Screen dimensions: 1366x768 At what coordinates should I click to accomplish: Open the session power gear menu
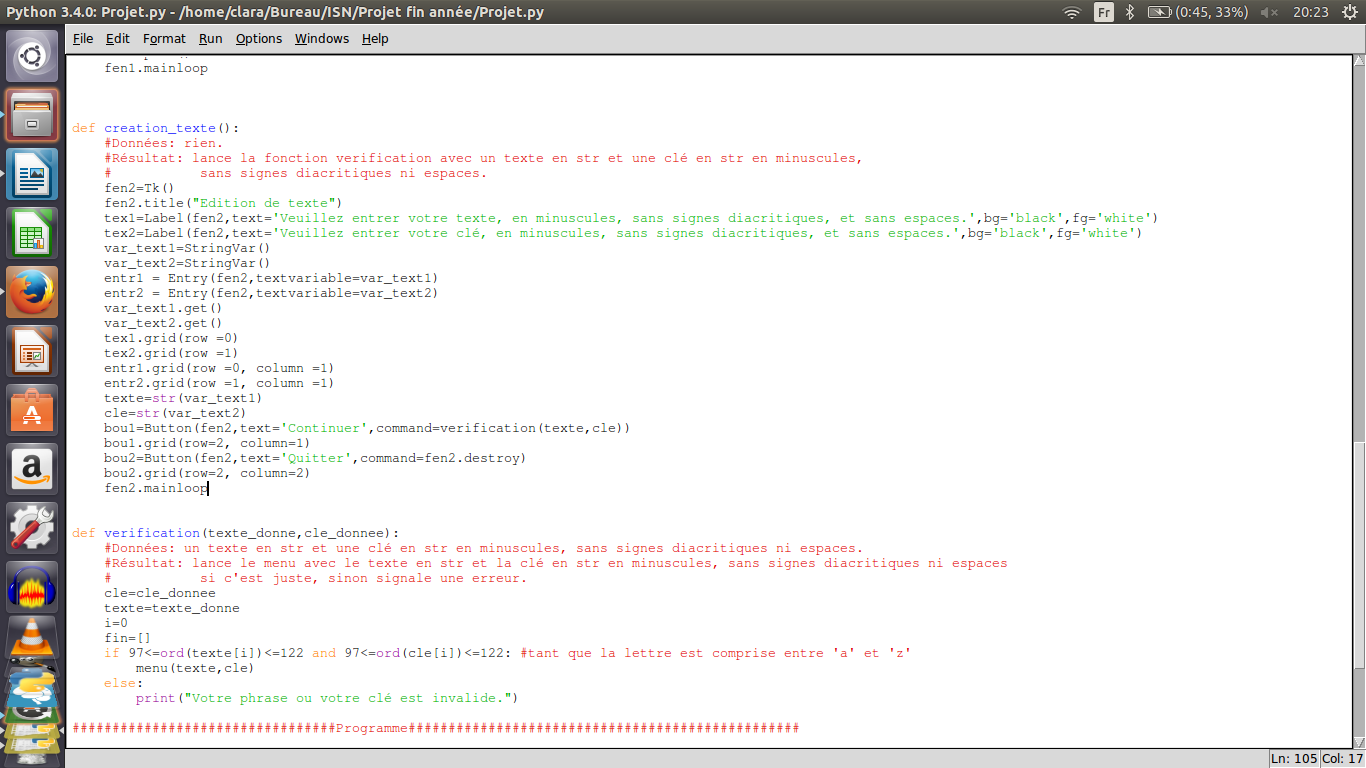coord(1348,12)
